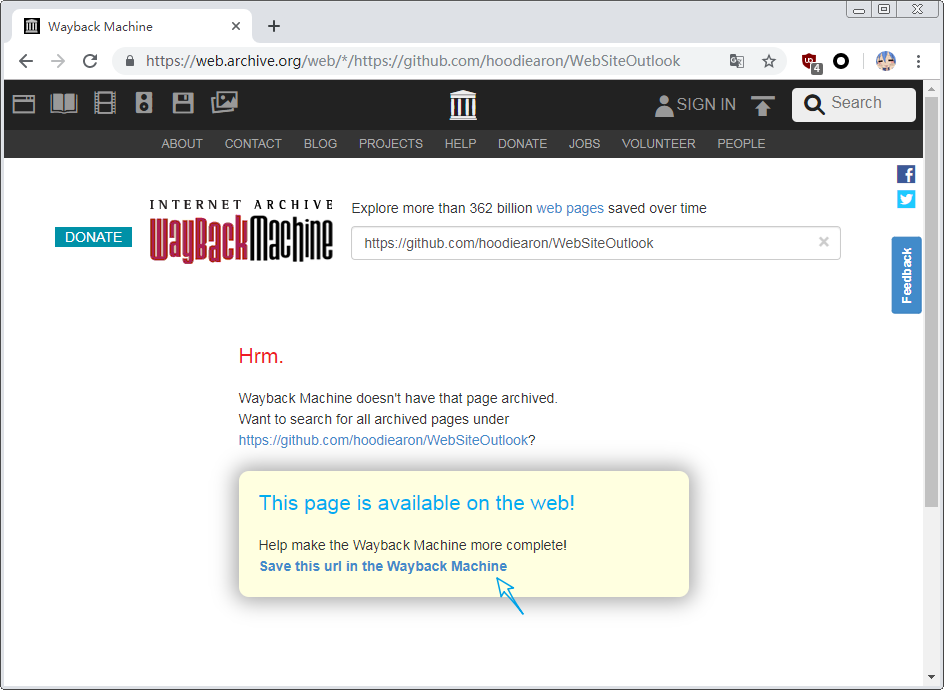The image size is (944, 690).
Task: Open the Audio speaker icon
Action: coord(144,103)
